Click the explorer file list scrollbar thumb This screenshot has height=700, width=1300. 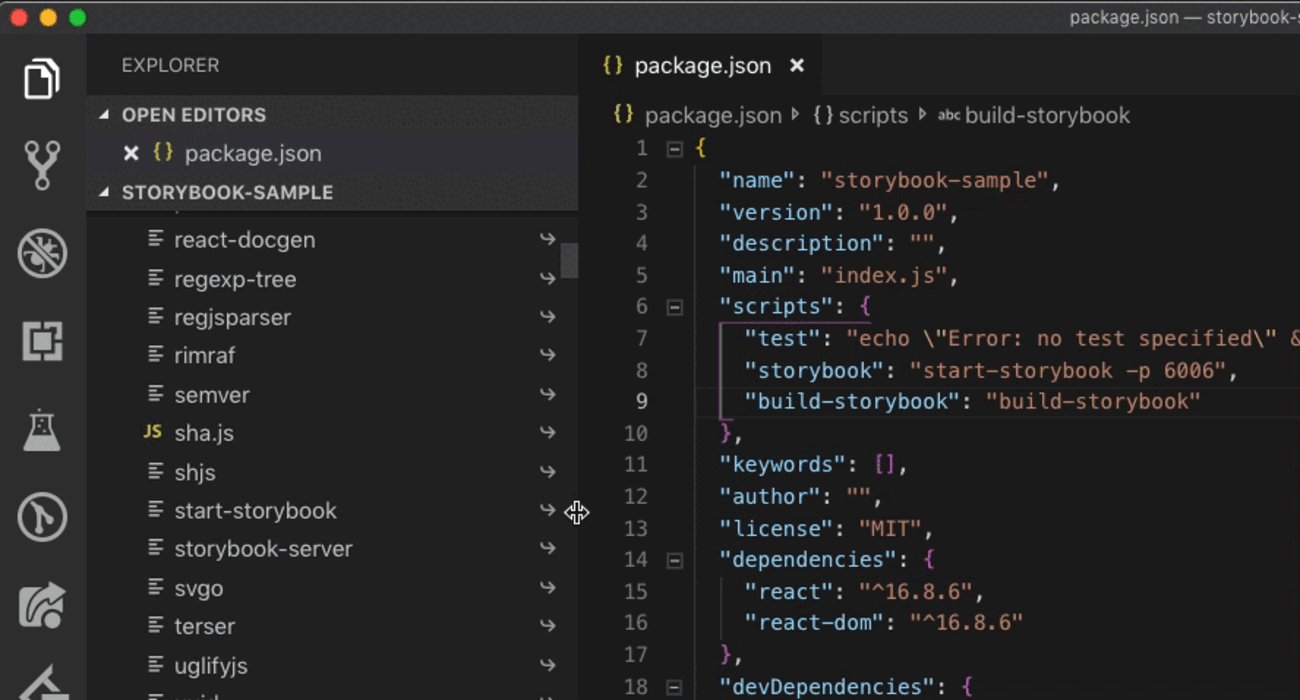click(569, 260)
